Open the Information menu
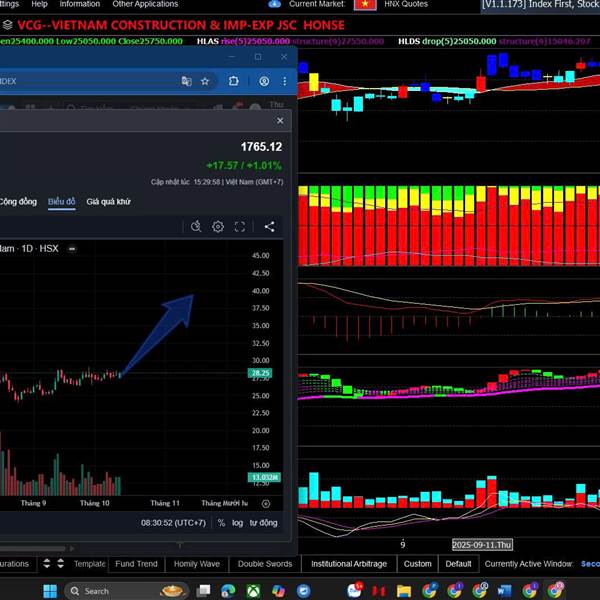 (80, 4)
